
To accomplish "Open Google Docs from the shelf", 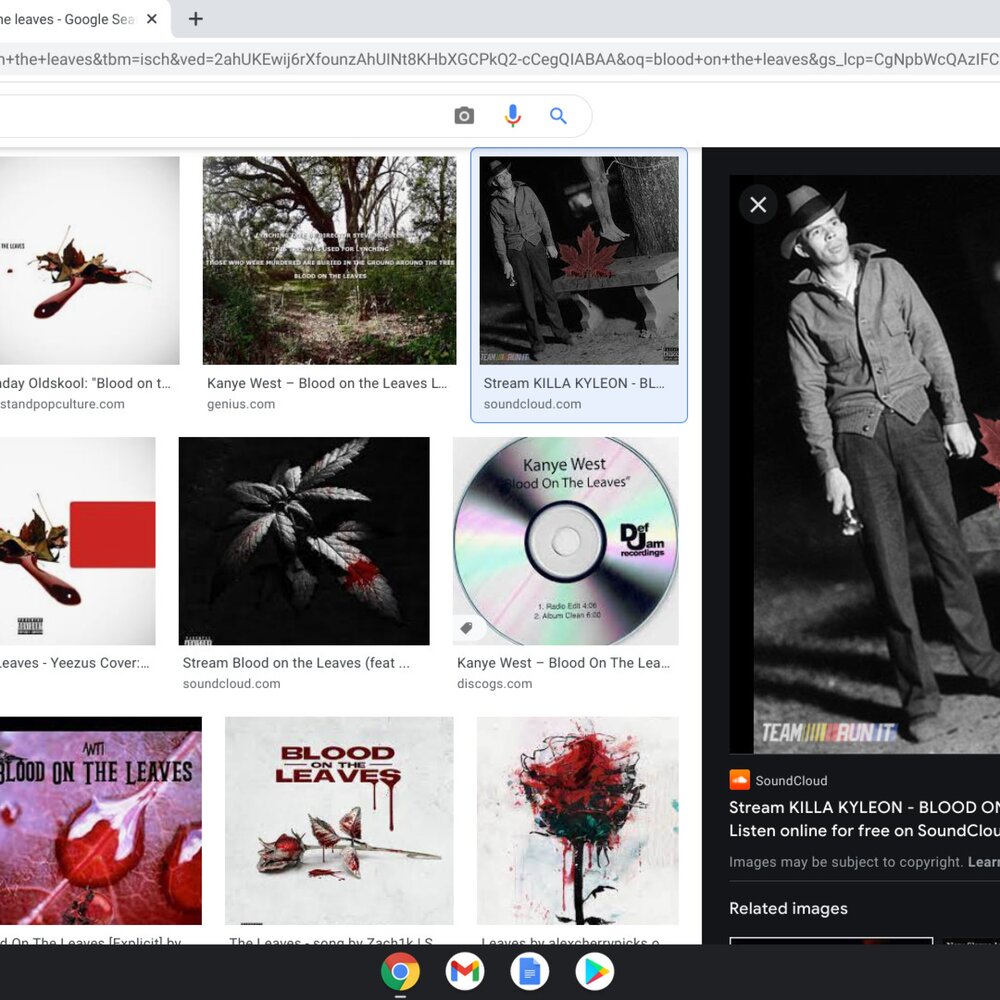I will [530, 971].
